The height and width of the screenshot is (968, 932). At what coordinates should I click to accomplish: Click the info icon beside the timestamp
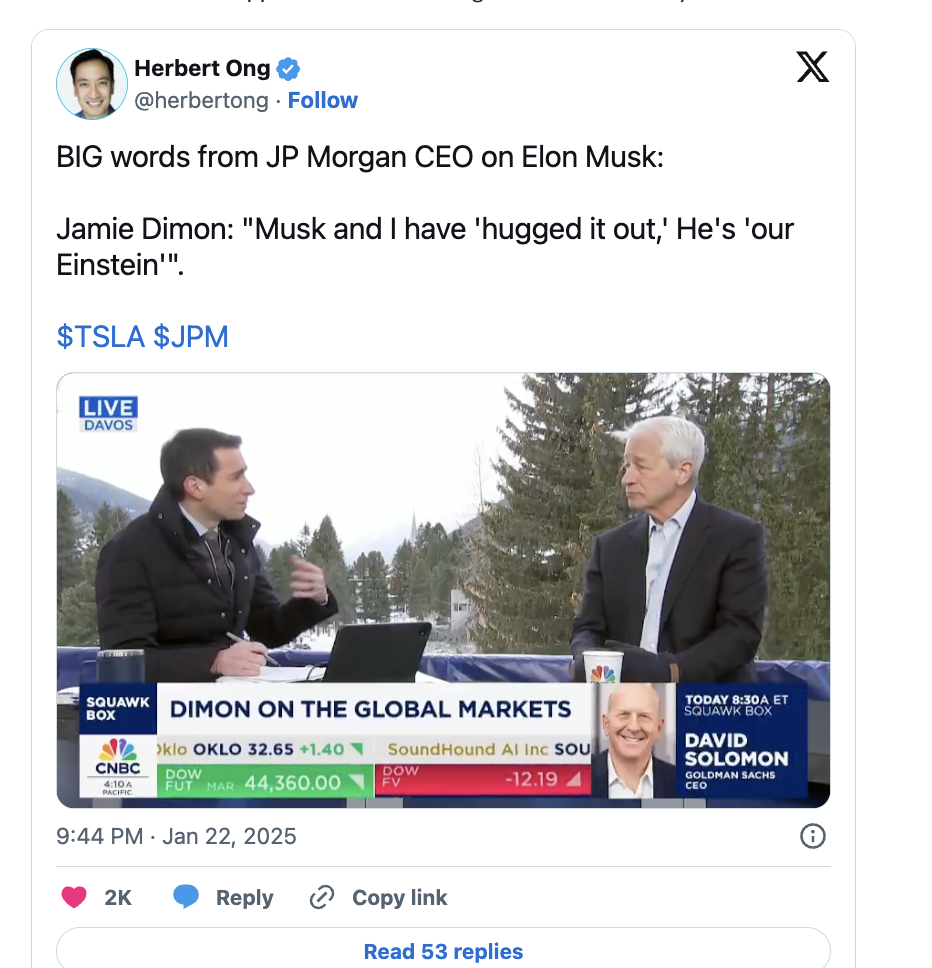(x=813, y=836)
